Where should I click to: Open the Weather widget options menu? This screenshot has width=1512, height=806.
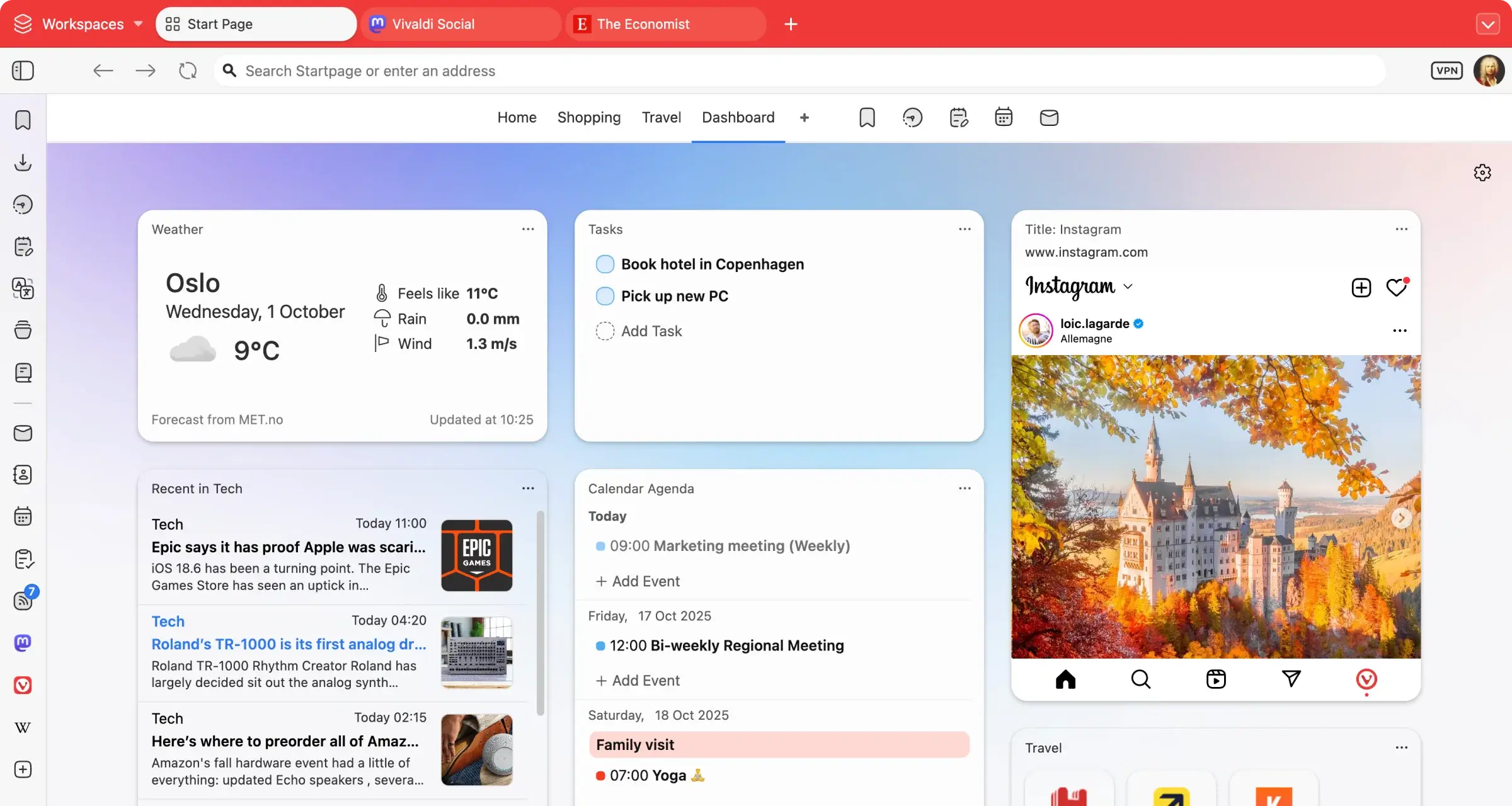(x=528, y=229)
